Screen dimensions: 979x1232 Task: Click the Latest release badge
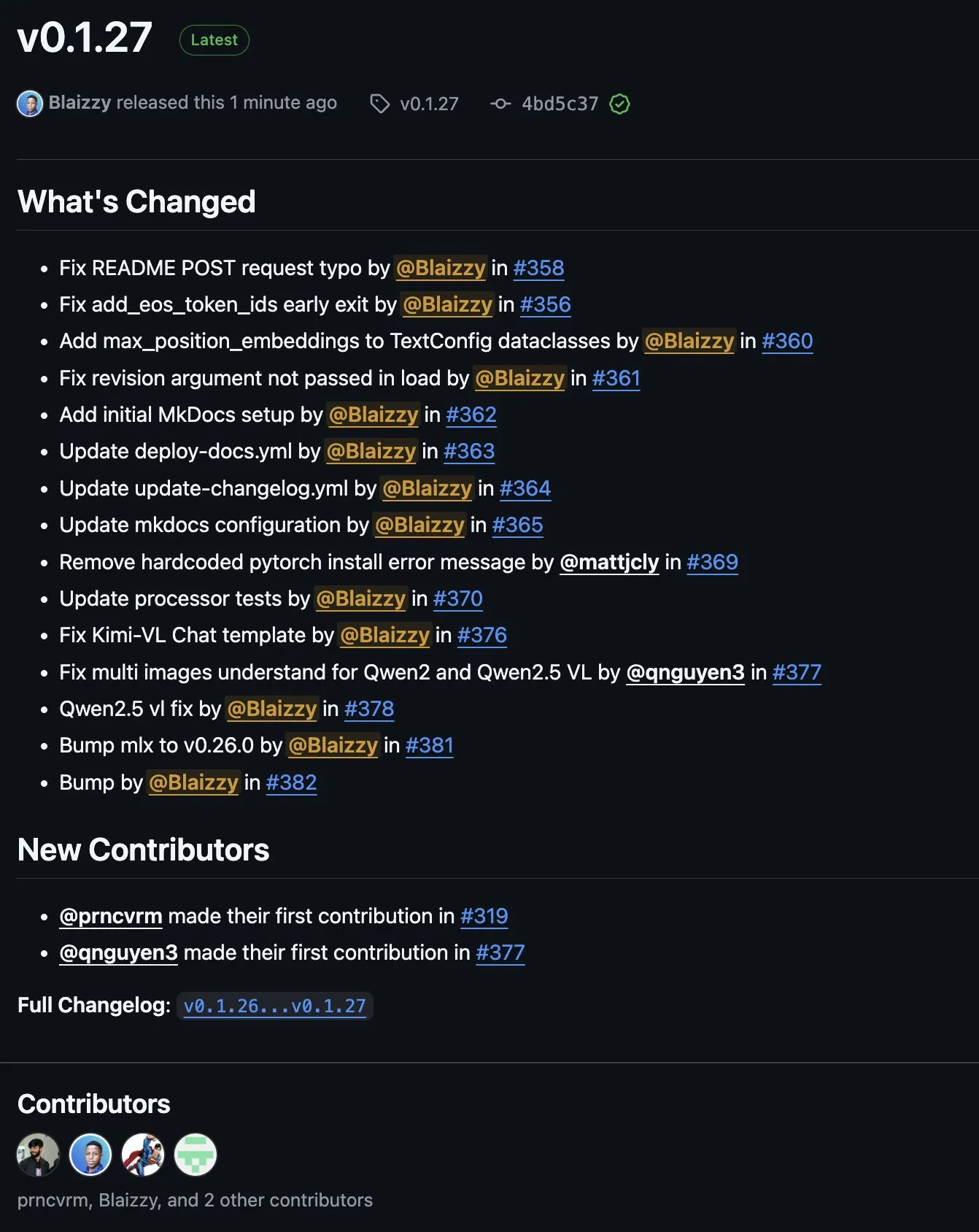tap(214, 40)
